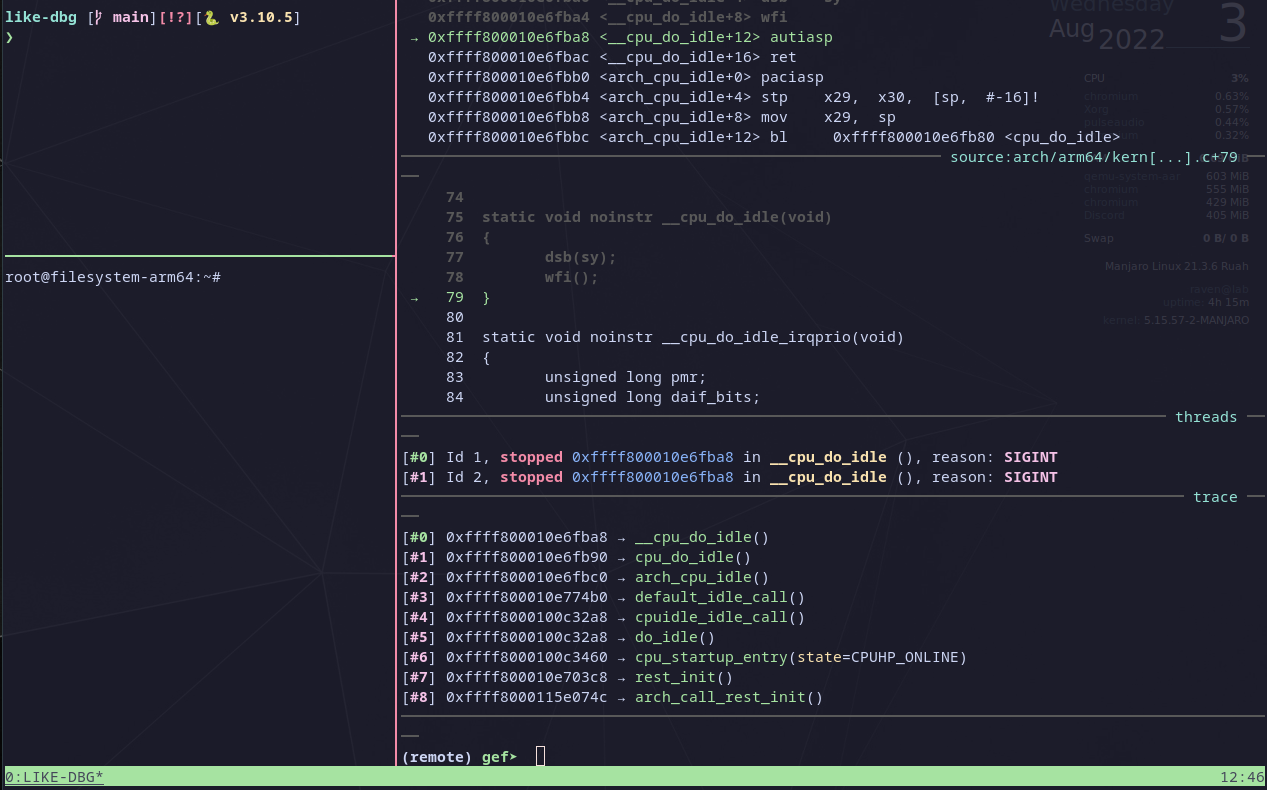Select the wfi instruction at __cpu_do_idle+8
This screenshot has width=1267, height=790.
(608, 17)
